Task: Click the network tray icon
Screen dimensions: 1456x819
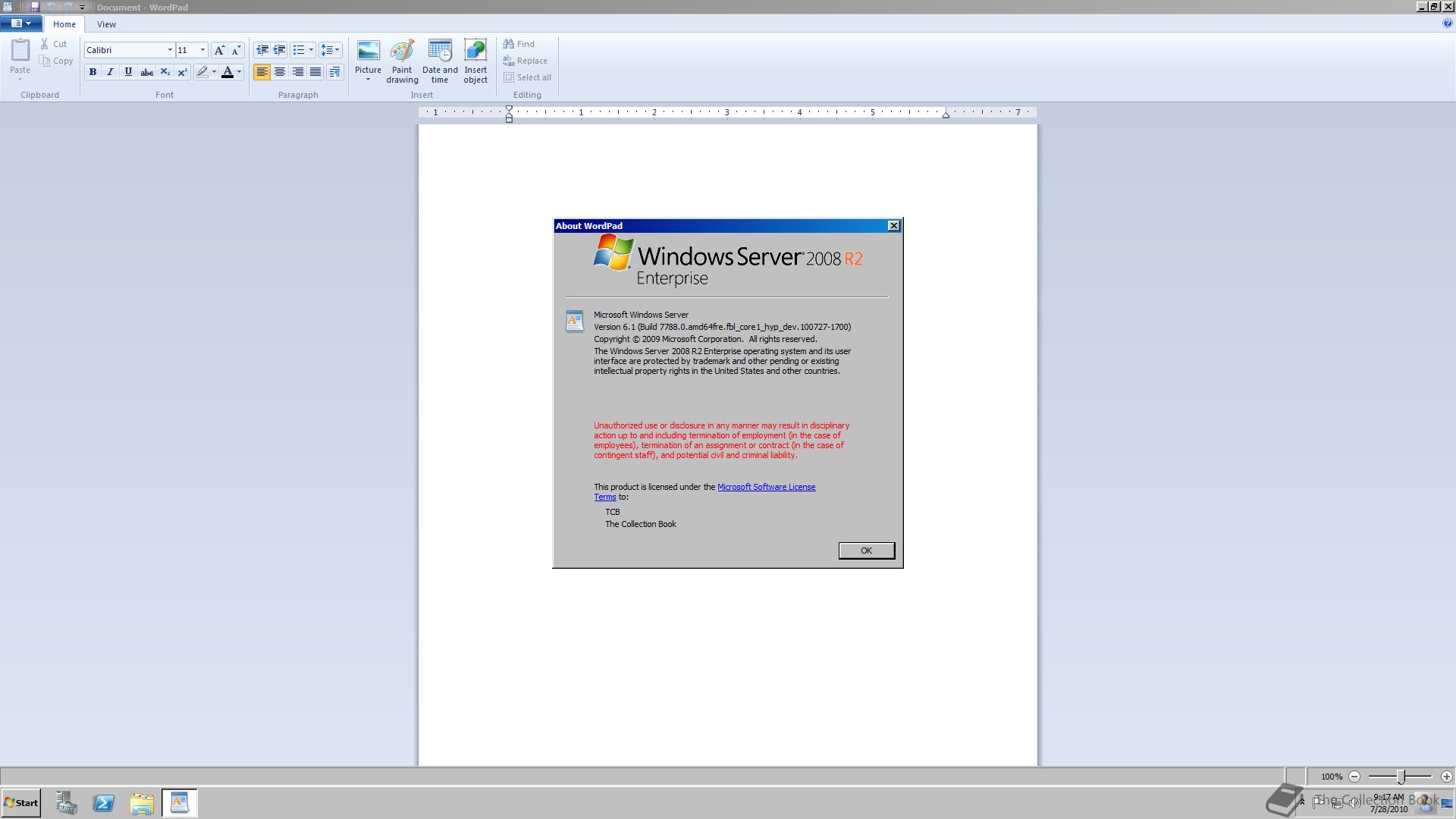Action: click(1337, 802)
